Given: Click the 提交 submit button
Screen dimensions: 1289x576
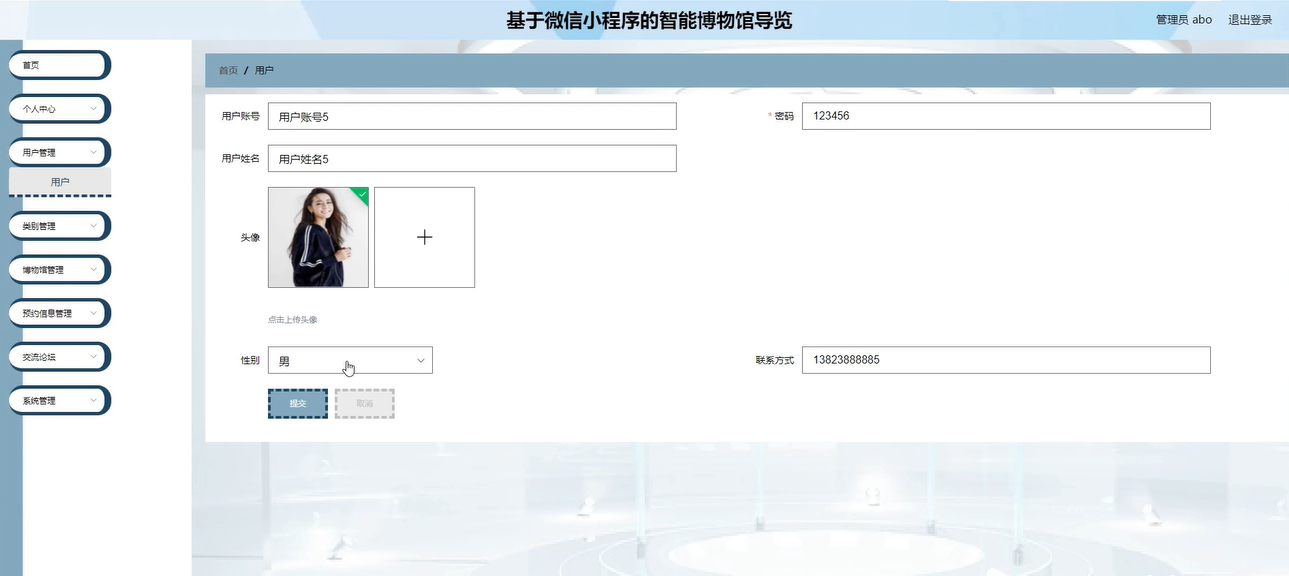Looking at the screenshot, I should click(x=298, y=403).
